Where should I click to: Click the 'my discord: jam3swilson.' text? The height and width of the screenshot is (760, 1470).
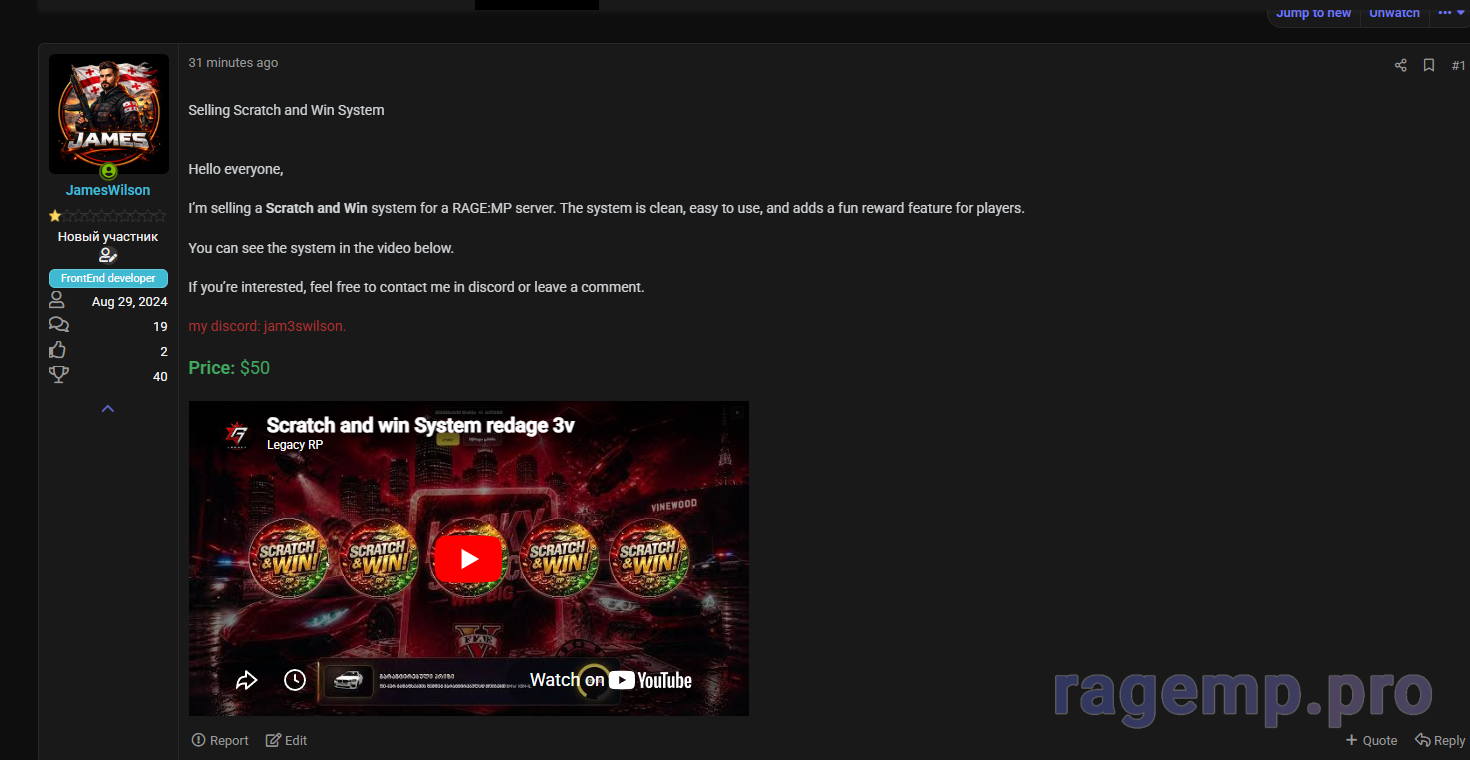pyautogui.click(x=267, y=326)
